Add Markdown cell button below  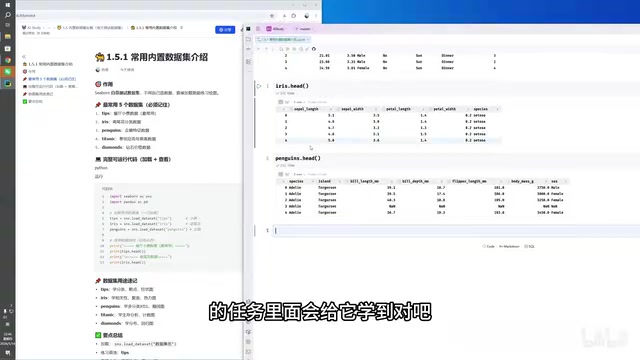click(x=509, y=247)
